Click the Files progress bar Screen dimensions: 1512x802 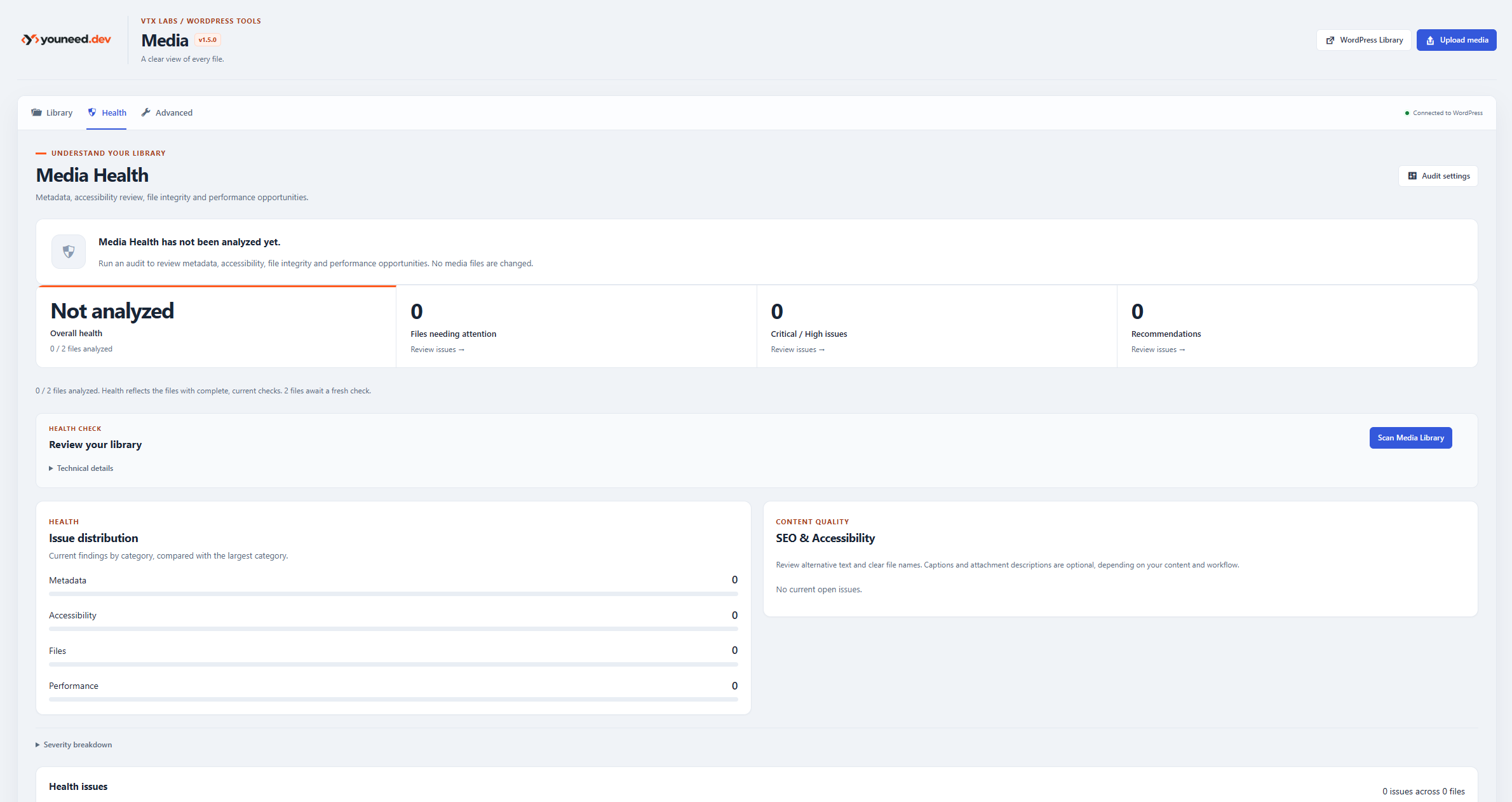pos(393,665)
